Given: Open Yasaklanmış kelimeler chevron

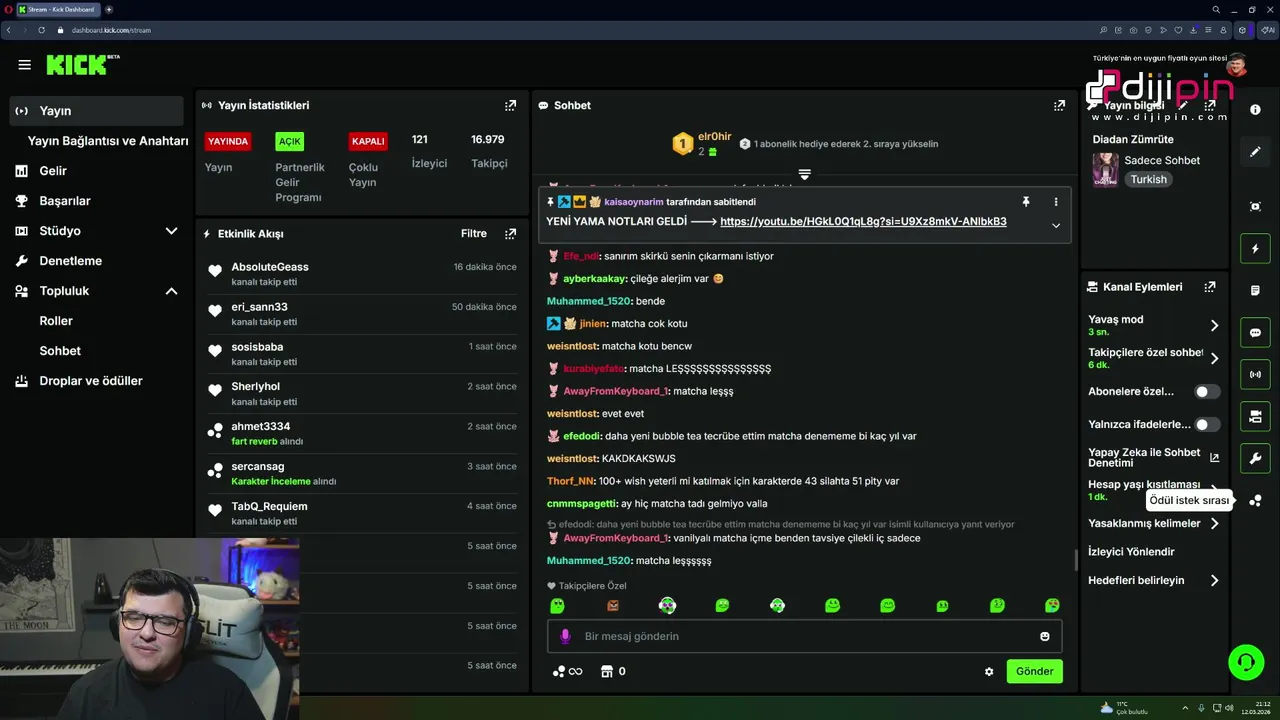Looking at the screenshot, I should coord(1214,523).
